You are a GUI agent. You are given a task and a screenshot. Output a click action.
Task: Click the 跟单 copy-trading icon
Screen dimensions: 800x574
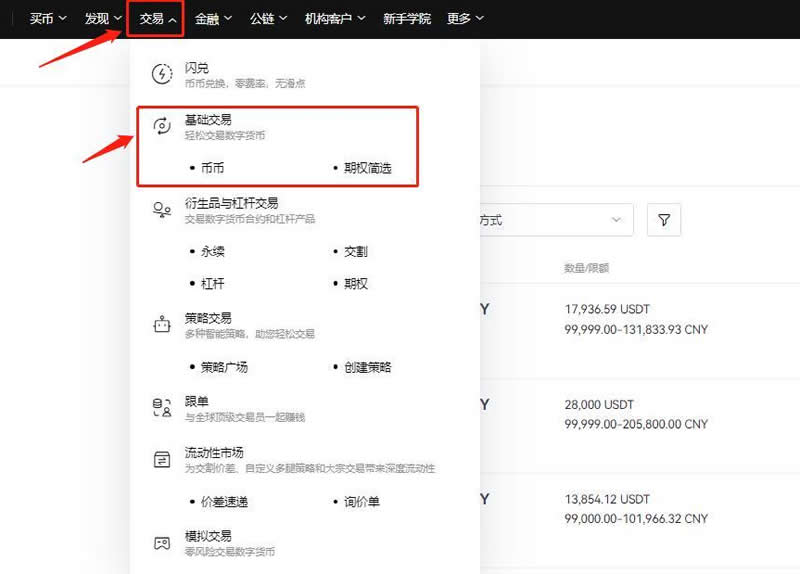click(161, 407)
